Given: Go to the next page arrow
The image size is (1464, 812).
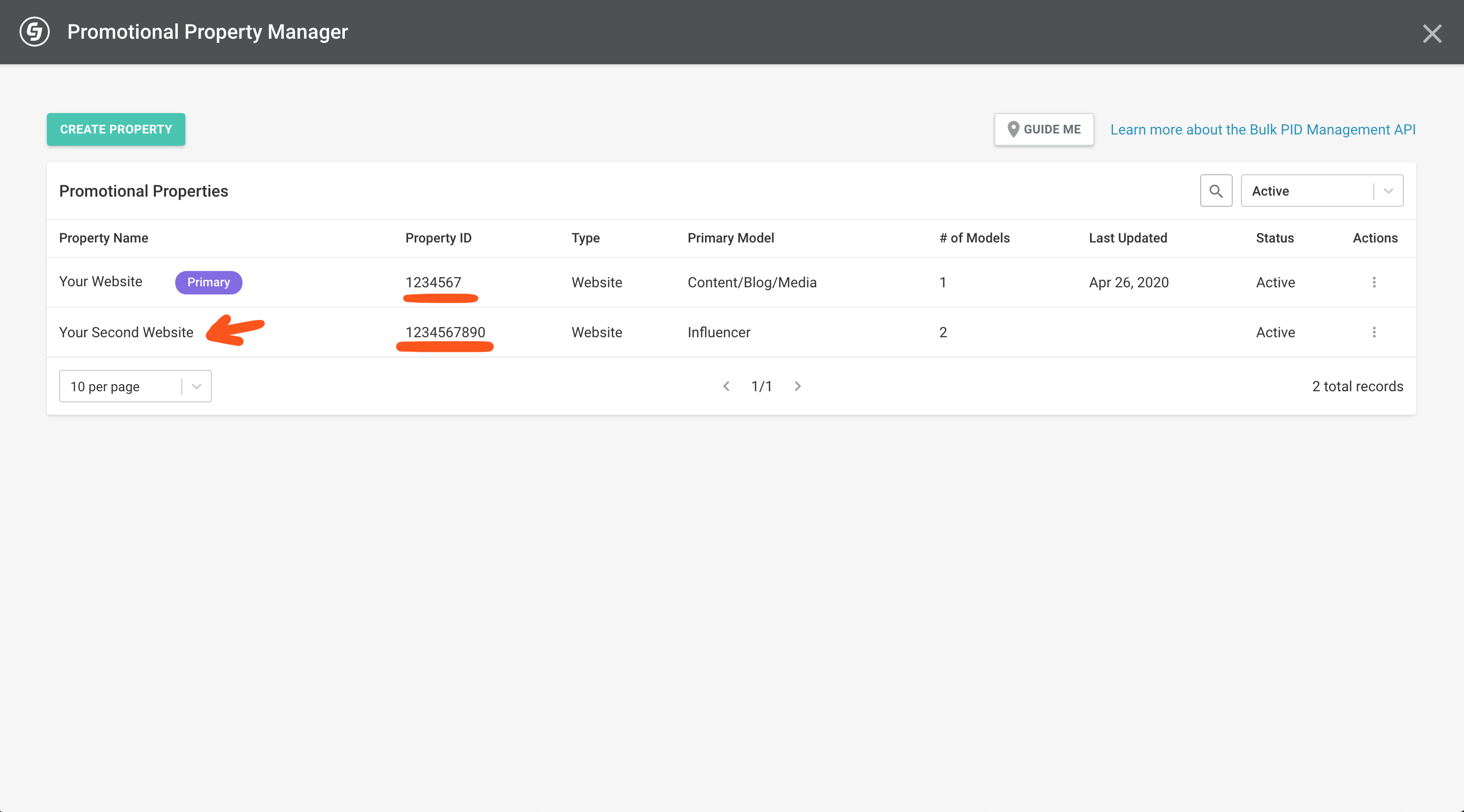Looking at the screenshot, I should [797, 387].
